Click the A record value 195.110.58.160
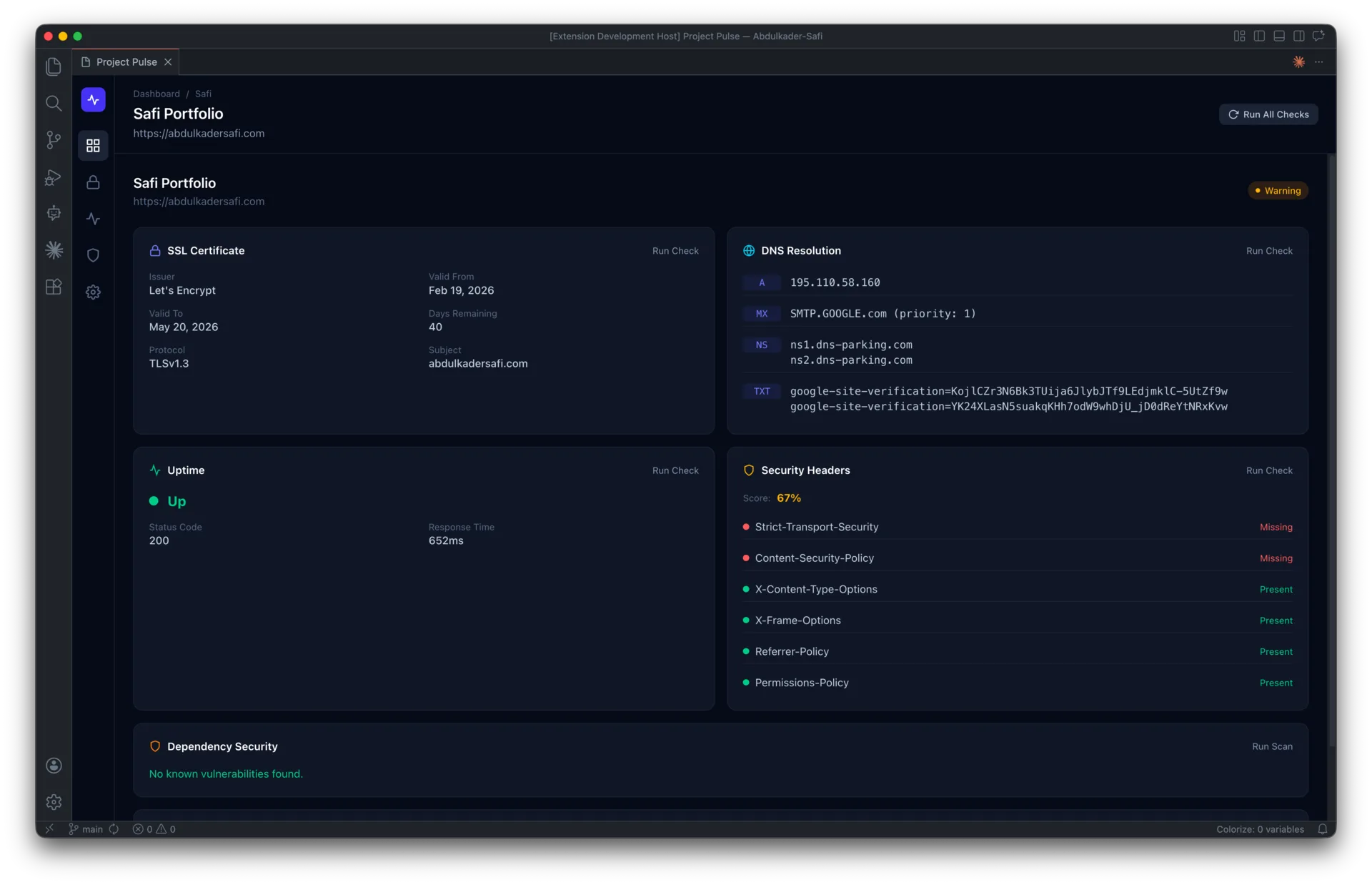 pos(835,282)
